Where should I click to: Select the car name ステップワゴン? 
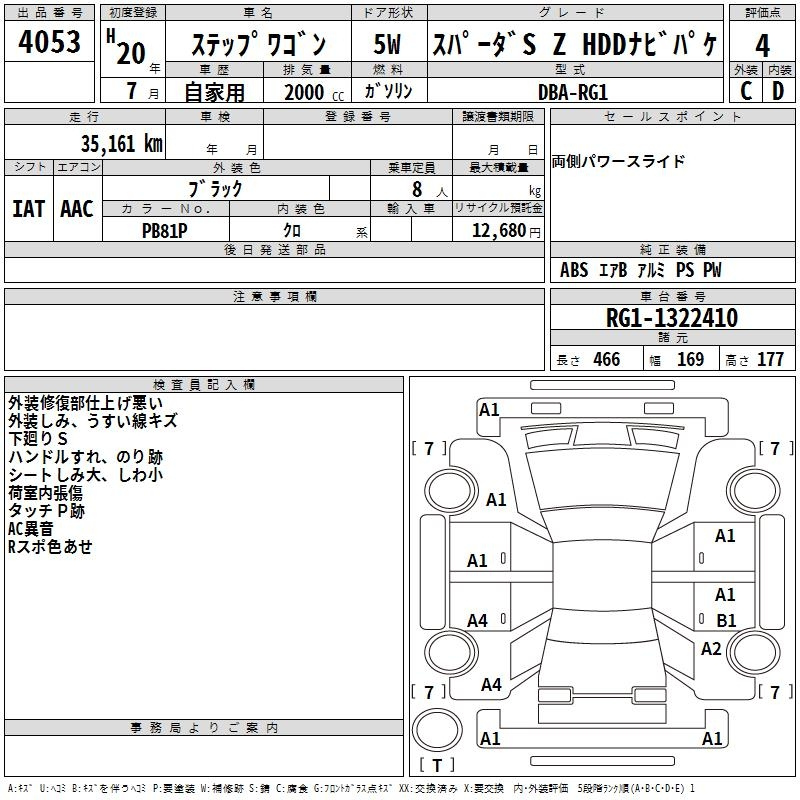pyautogui.click(x=258, y=44)
